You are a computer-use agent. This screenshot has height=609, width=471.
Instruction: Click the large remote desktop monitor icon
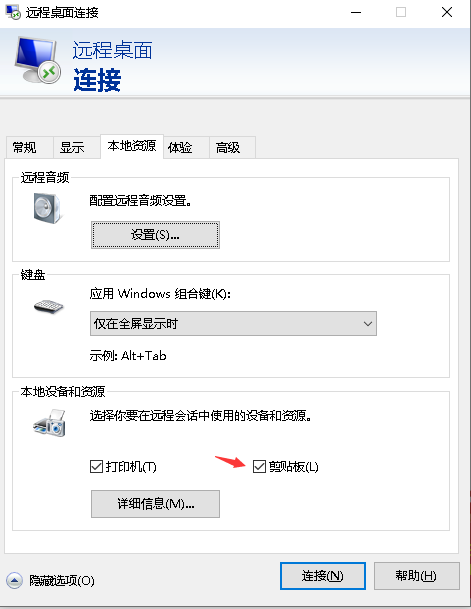(37, 60)
